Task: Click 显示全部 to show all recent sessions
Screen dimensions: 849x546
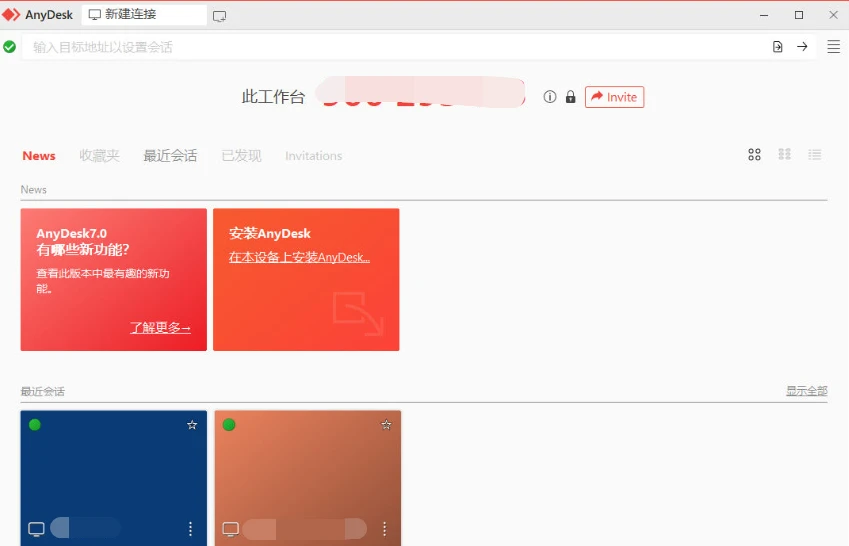Action: (806, 391)
